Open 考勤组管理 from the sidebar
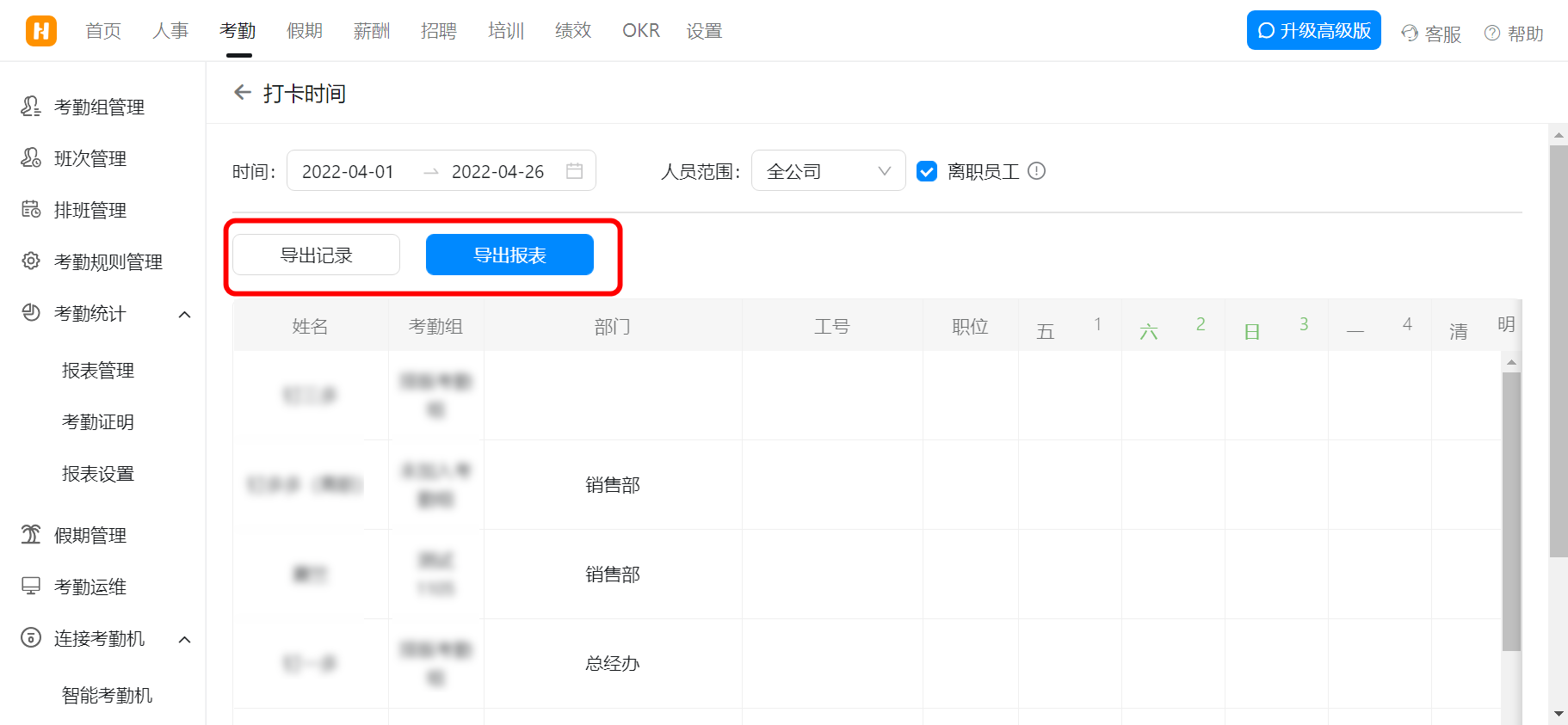The width and height of the screenshot is (1568, 725). pos(99,108)
